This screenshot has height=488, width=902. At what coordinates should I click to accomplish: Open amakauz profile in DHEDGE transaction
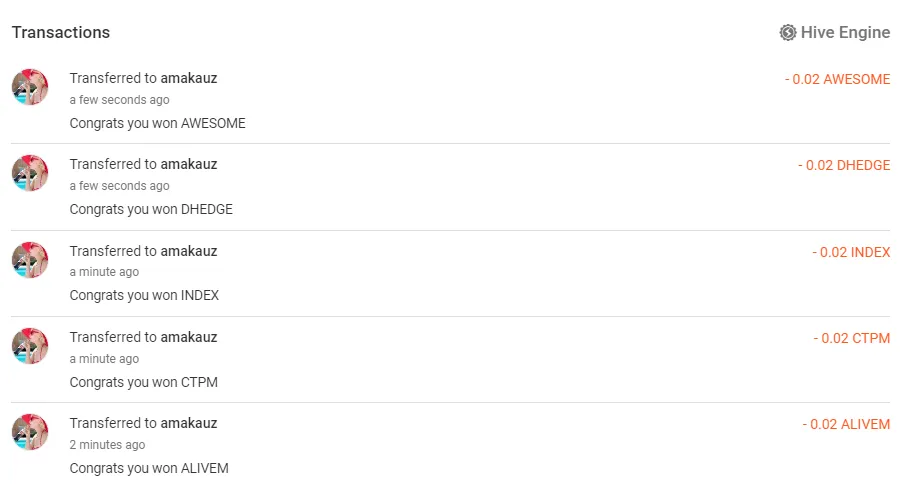click(x=189, y=165)
